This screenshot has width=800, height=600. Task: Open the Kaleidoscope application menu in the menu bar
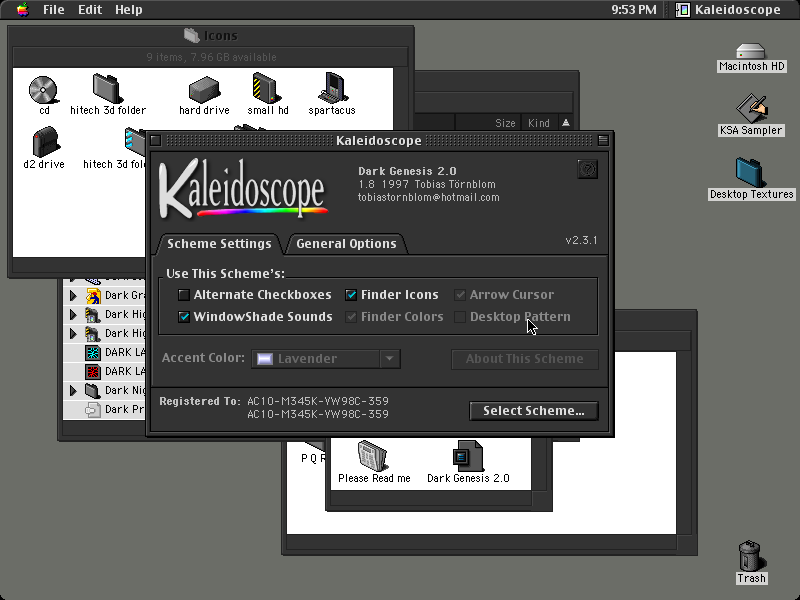click(728, 10)
